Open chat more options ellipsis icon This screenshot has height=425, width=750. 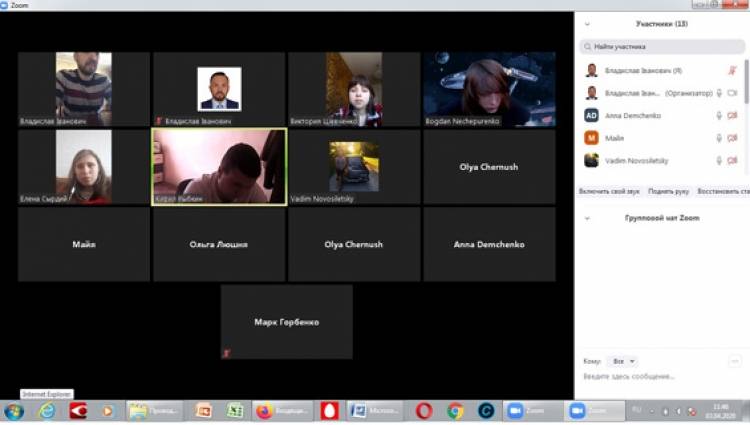pyautogui.click(x=734, y=361)
